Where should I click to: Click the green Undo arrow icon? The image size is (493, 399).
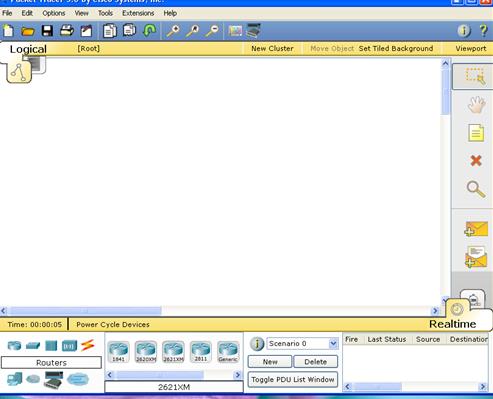(x=149, y=31)
